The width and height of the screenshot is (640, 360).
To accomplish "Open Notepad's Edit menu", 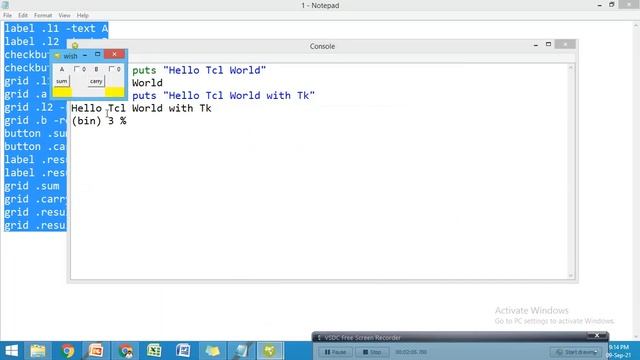I will pyautogui.click(x=23, y=15).
